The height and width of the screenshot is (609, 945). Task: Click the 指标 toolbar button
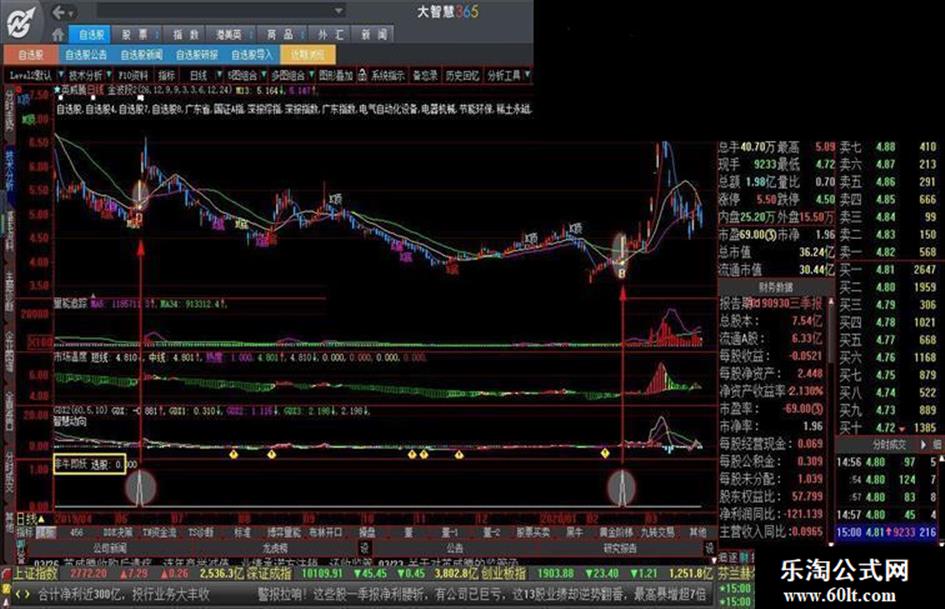(166, 75)
